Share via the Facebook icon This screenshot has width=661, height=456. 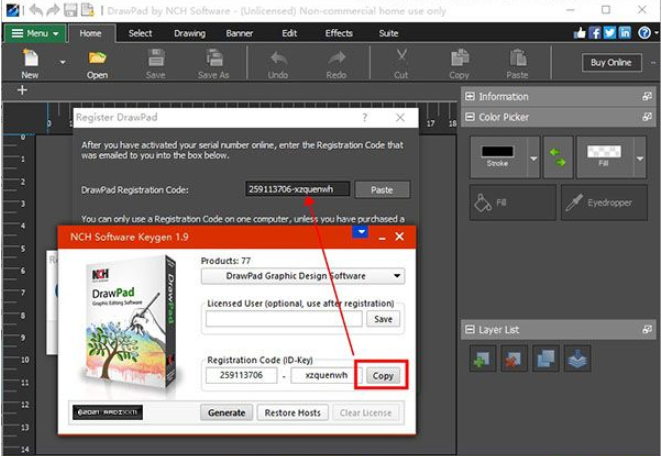[595, 33]
